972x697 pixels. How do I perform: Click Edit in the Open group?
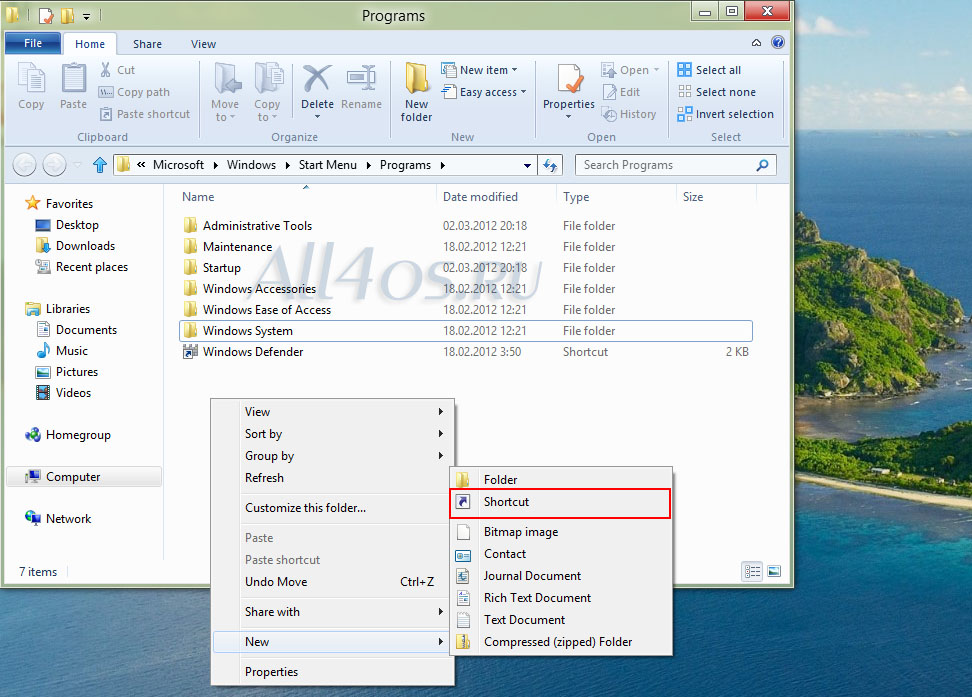tap(622, 92)
